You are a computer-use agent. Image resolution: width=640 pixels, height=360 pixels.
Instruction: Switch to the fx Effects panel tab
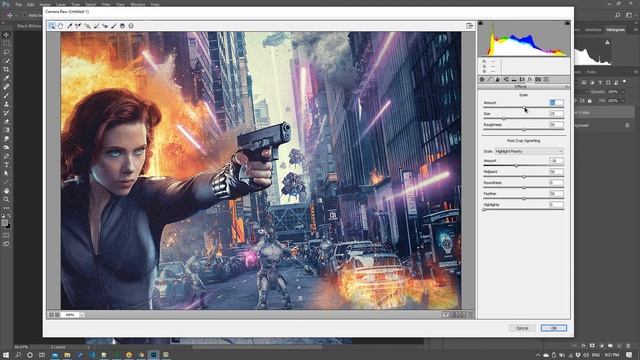tap(530, 80)
